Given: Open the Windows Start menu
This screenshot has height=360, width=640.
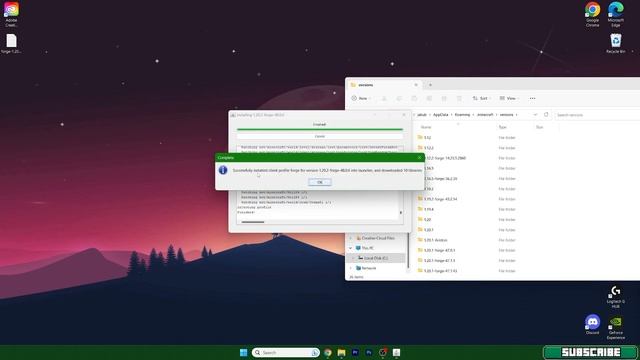Looking at the screenshot, I should click(x=244, y=352).
